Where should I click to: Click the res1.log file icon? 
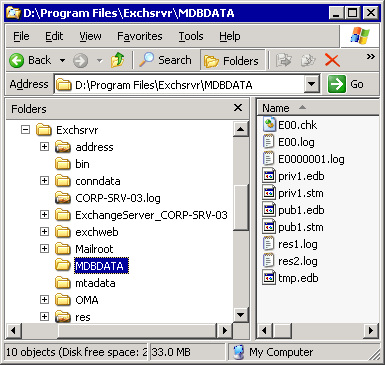[269, 244]
